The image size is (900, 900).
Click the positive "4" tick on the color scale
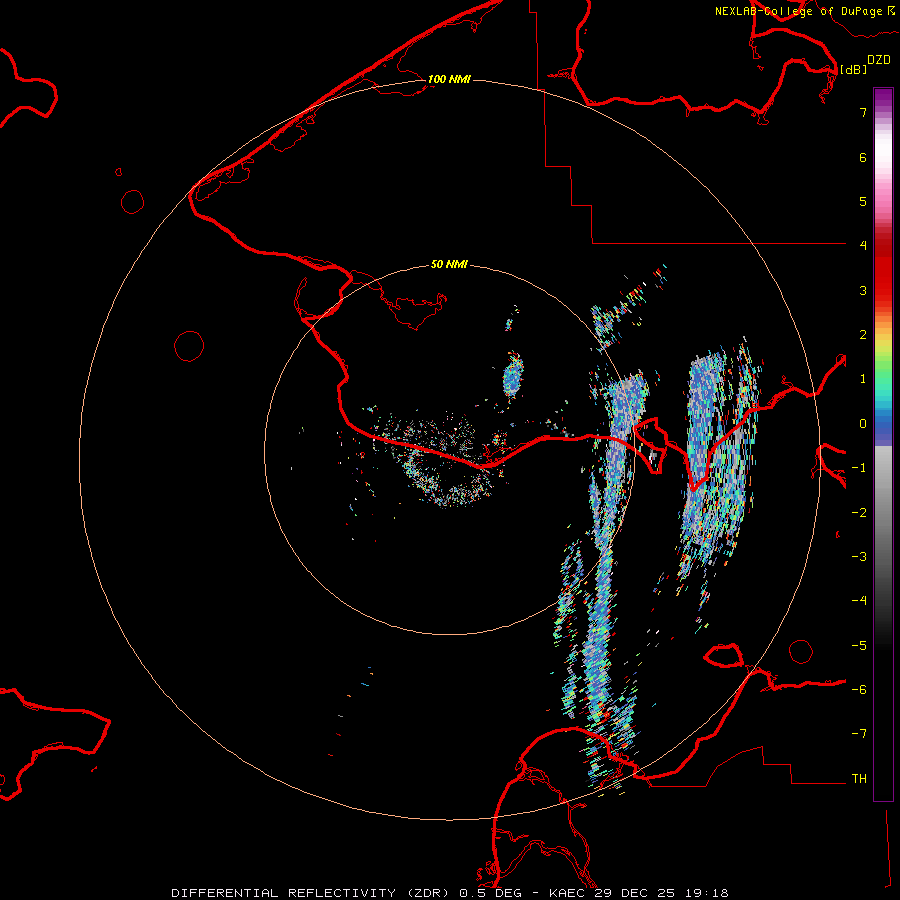(863, 245)
